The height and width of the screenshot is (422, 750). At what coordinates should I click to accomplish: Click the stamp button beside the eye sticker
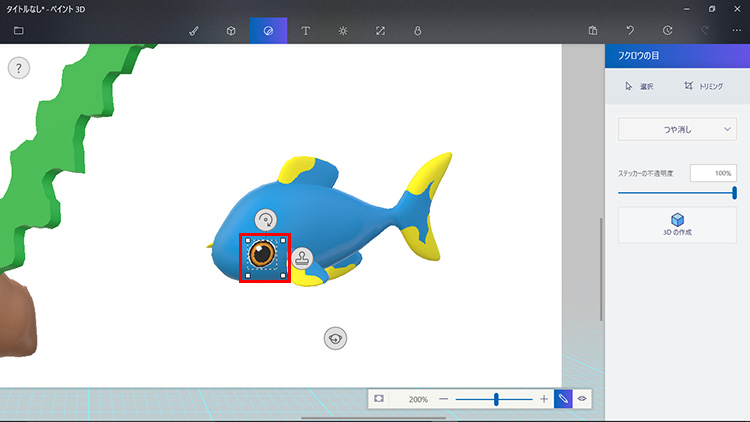click(x=304, y=258)
